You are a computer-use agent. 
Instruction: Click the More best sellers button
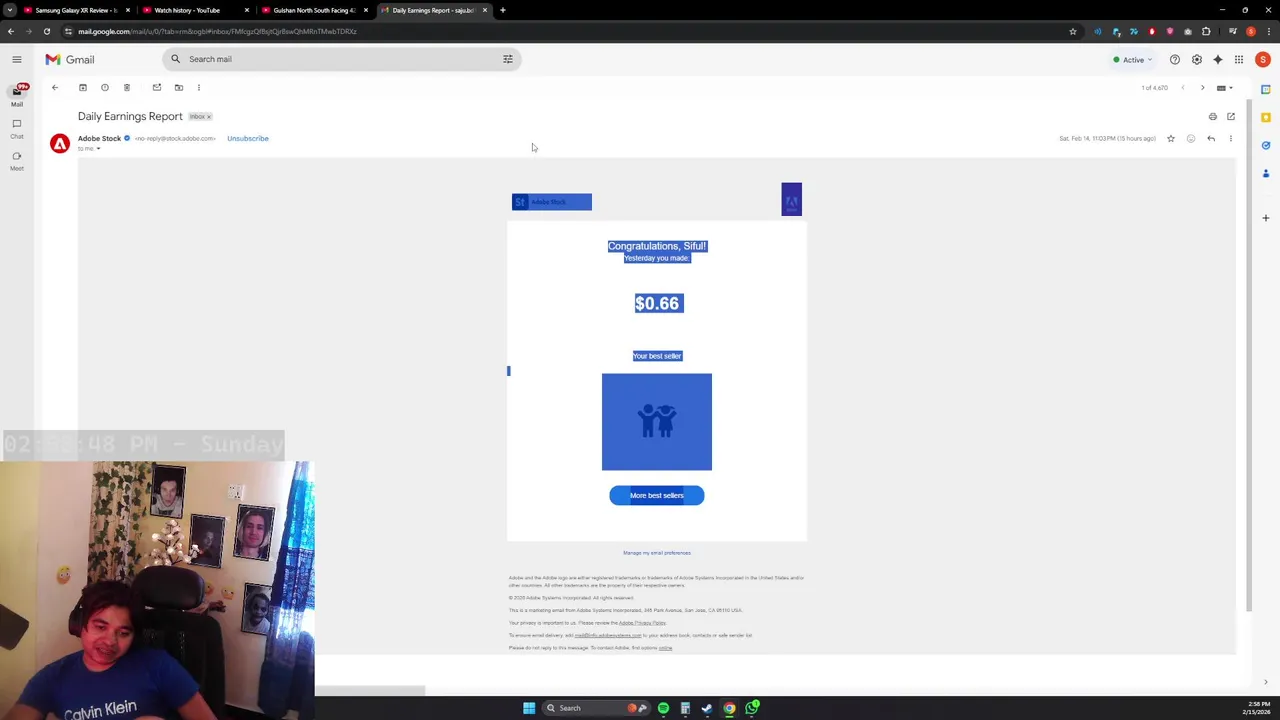click(657, 495)
